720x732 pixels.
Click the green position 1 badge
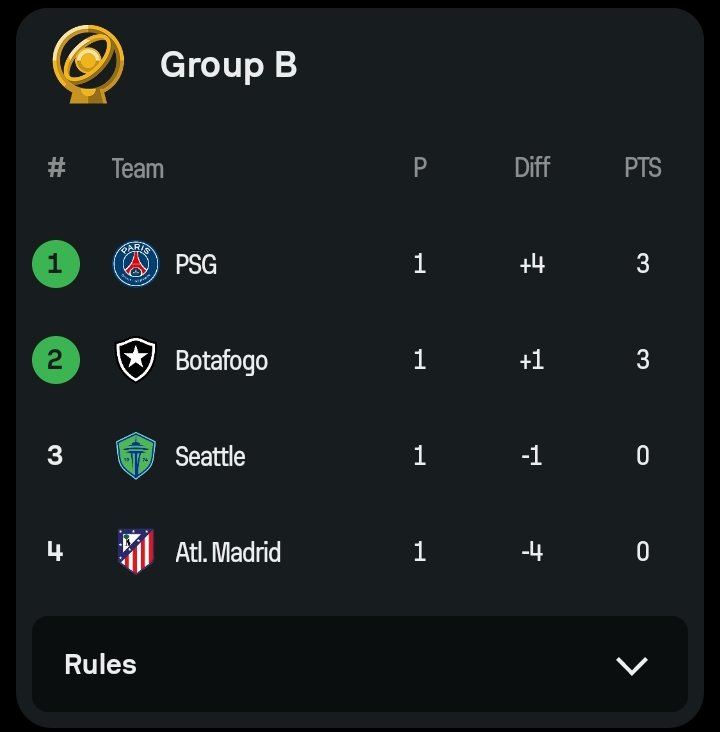coord(56,264)
